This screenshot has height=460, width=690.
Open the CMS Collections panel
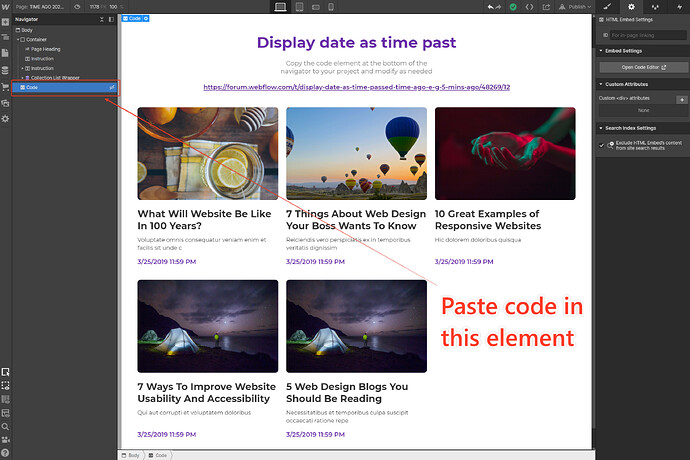(5, 70)
